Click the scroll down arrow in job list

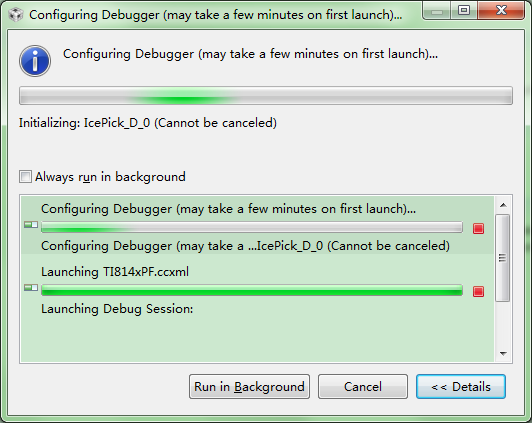pyautogui.click(x=503, y=353)
